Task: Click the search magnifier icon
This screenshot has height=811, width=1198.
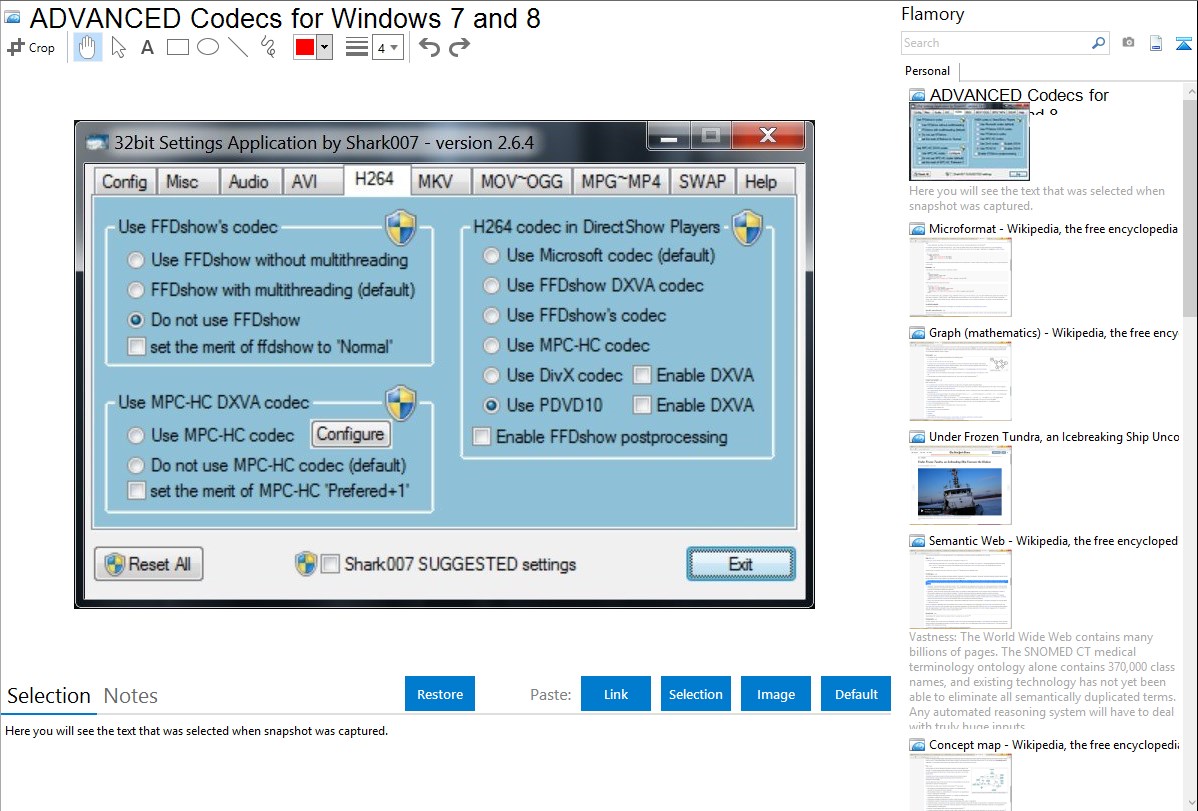Action: pos(1098,43)
